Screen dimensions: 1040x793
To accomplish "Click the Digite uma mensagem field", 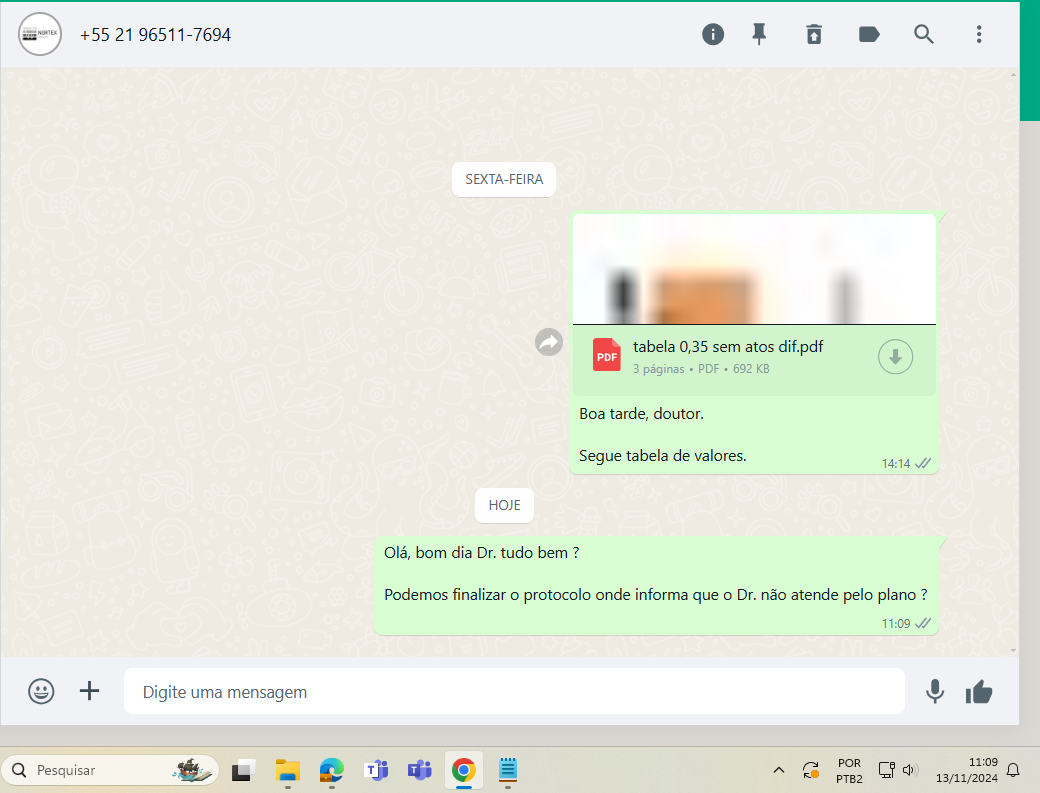I will click(x=513, y=692).
